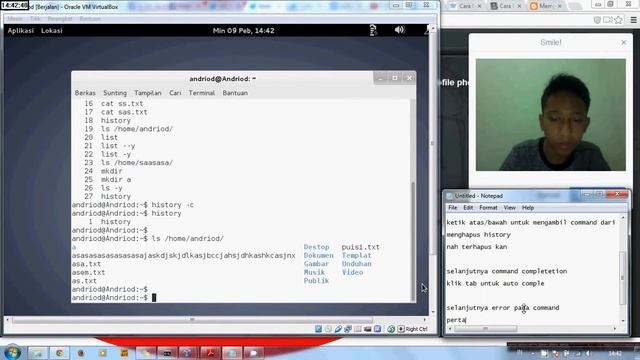Open Notepad Help menu

[528, 208]
